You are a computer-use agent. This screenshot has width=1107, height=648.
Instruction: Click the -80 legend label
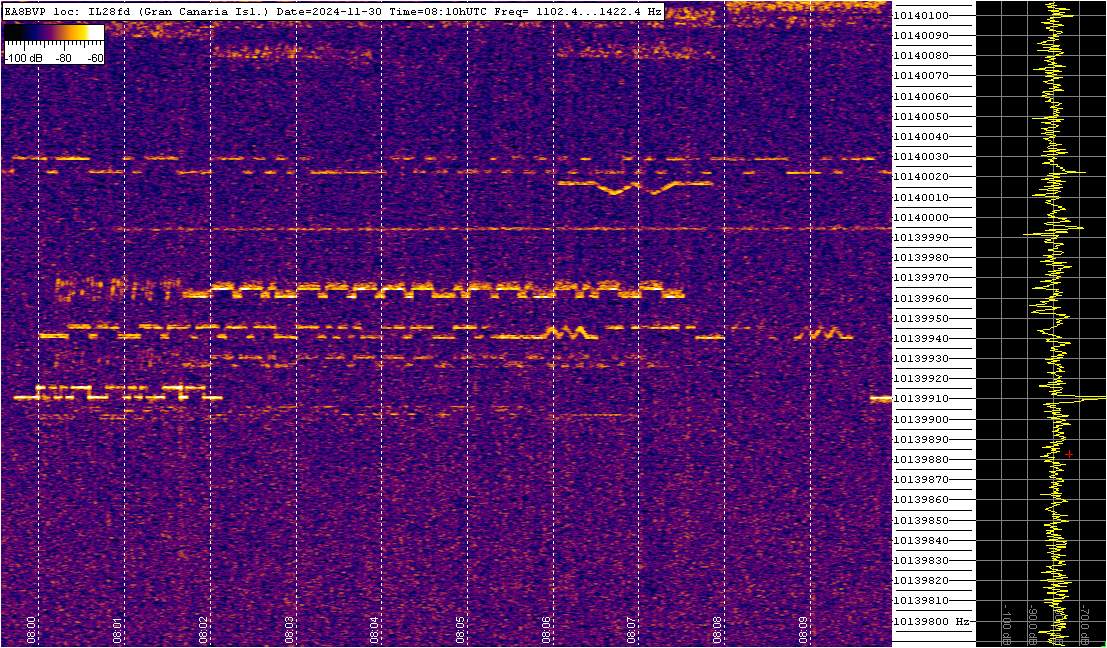tap(64, 59)
